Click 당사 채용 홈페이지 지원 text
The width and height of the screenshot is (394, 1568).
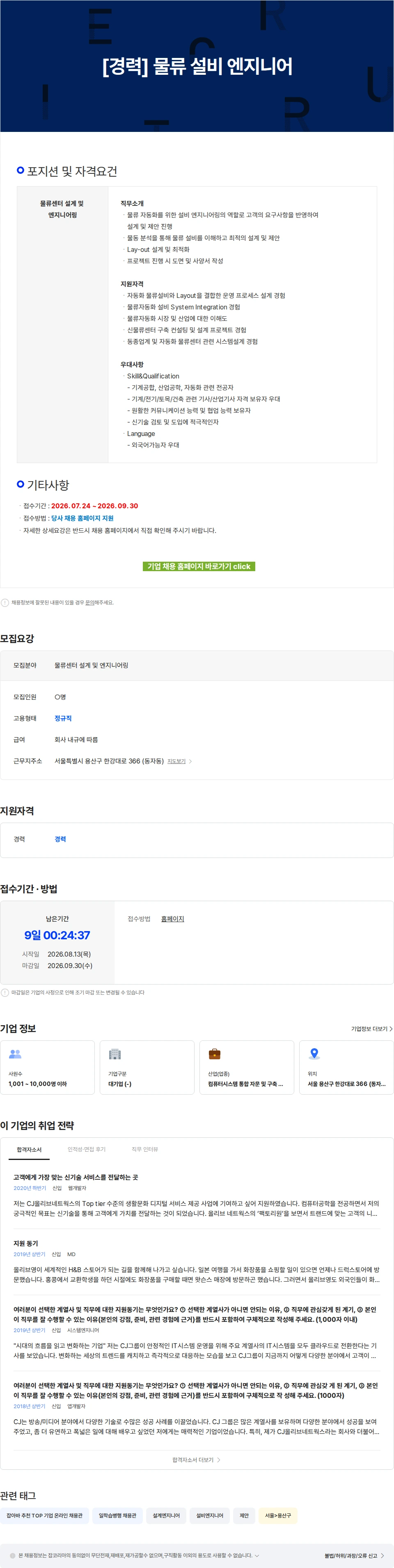click(x=82, y=518)
